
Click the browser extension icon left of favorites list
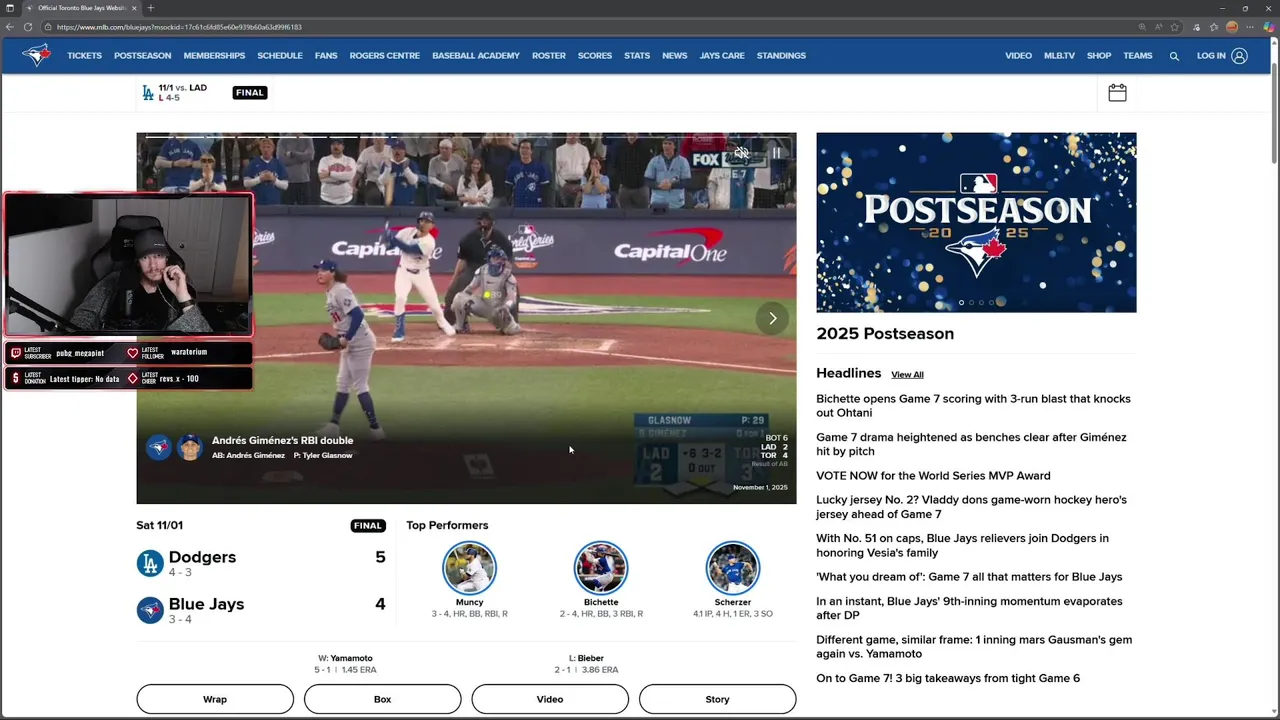[1196, 27]
